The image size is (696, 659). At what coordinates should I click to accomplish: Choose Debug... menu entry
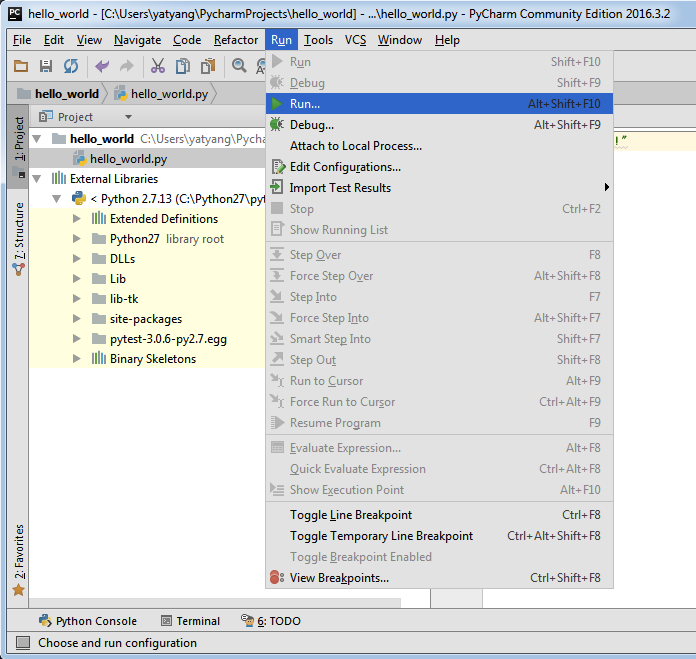pyautogui.click(x=439, y=125)
